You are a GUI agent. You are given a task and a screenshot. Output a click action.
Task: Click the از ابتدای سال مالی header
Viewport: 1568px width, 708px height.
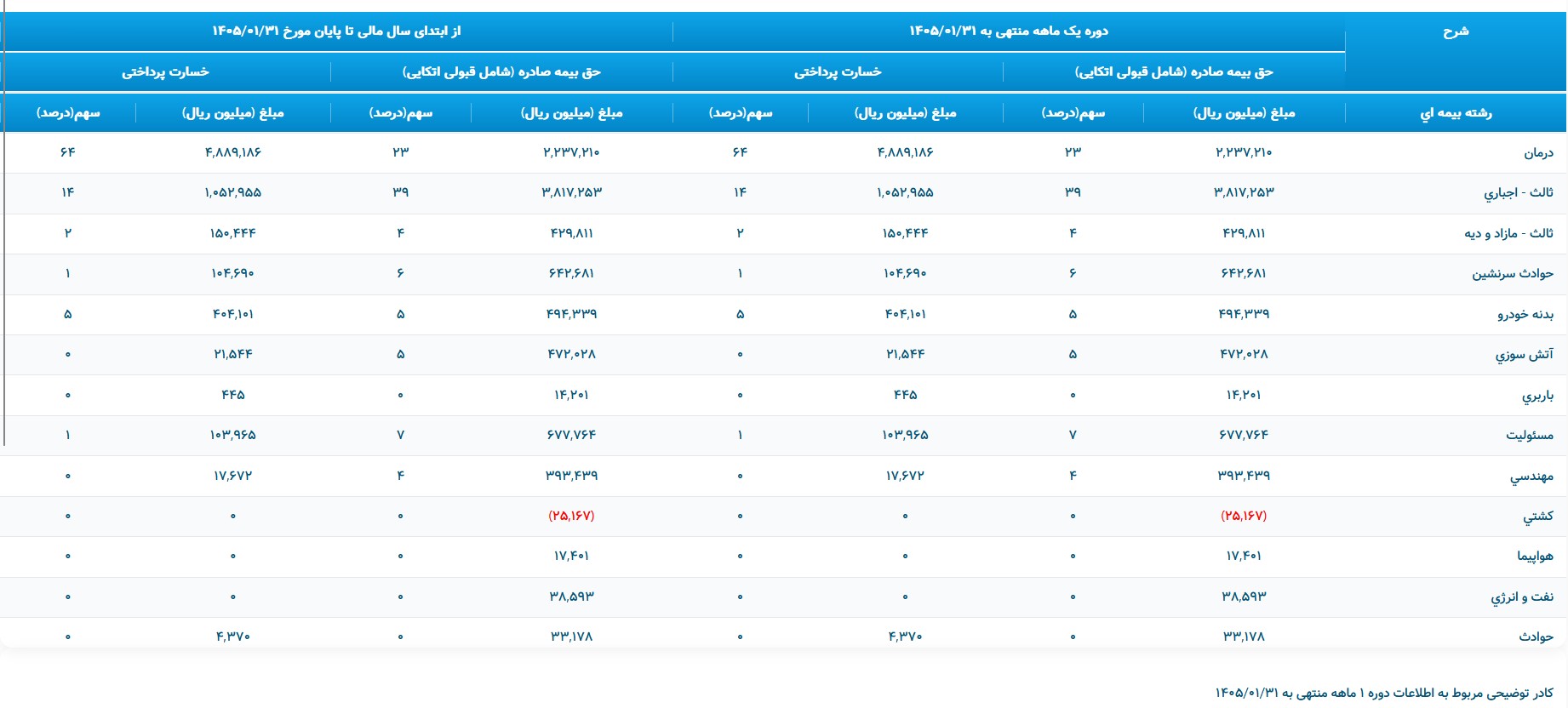click(336, 31)
